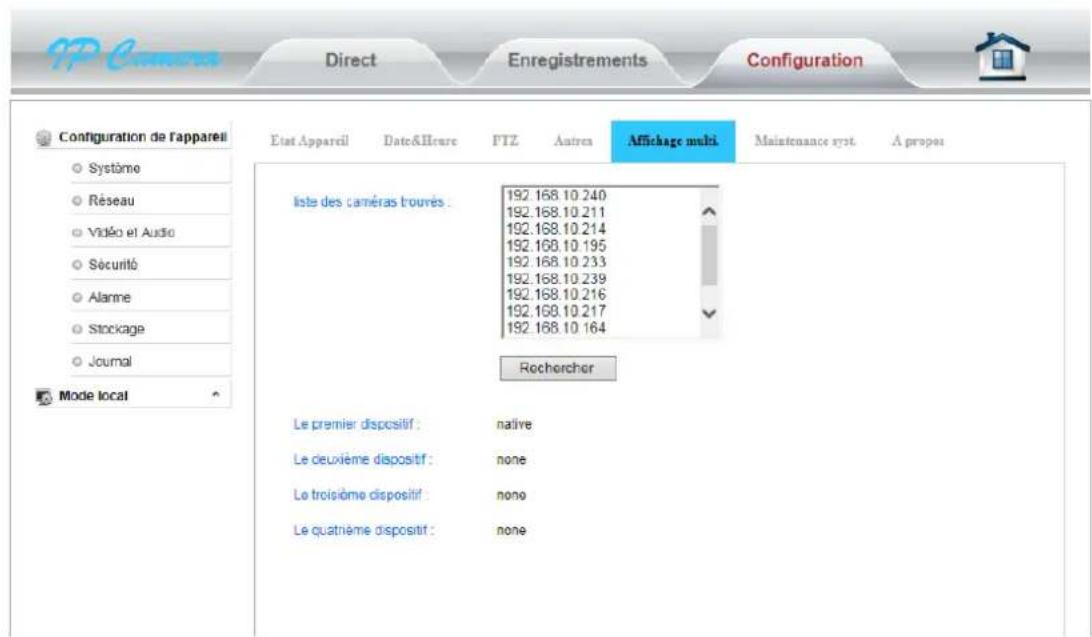Image resolution: width=1092 pixels, height=637 pixels.
Task: Click camera list scroll down arrow
Action: [x=709, y=313]
